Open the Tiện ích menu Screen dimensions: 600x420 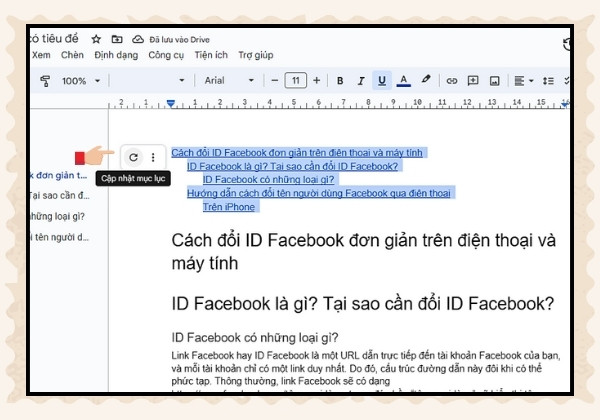click(x=211, y=55)
